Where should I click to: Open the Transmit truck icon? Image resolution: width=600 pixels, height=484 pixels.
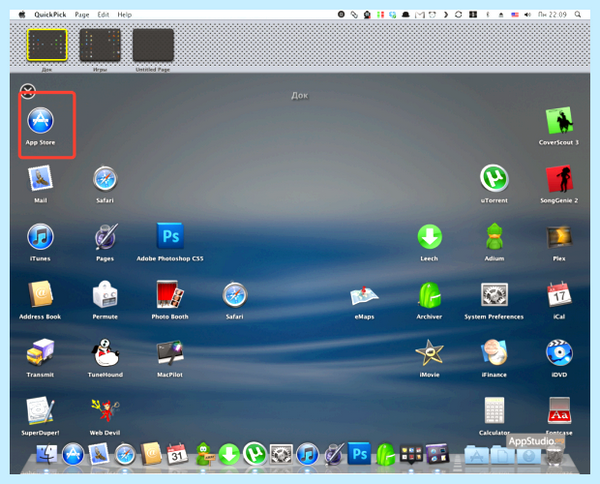coord(41,352)
